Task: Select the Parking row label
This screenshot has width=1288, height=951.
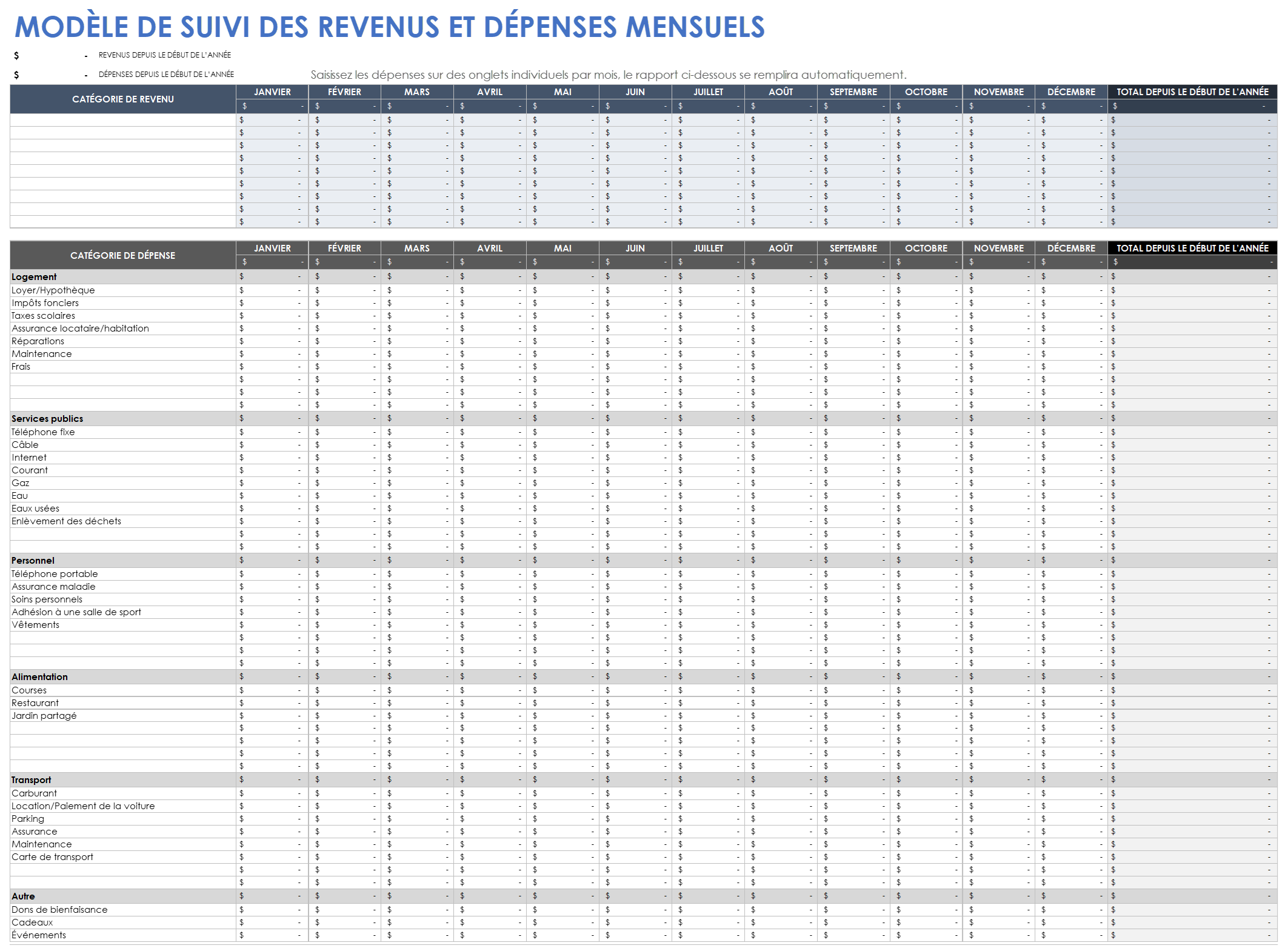Action: click(x=28, y=819)
